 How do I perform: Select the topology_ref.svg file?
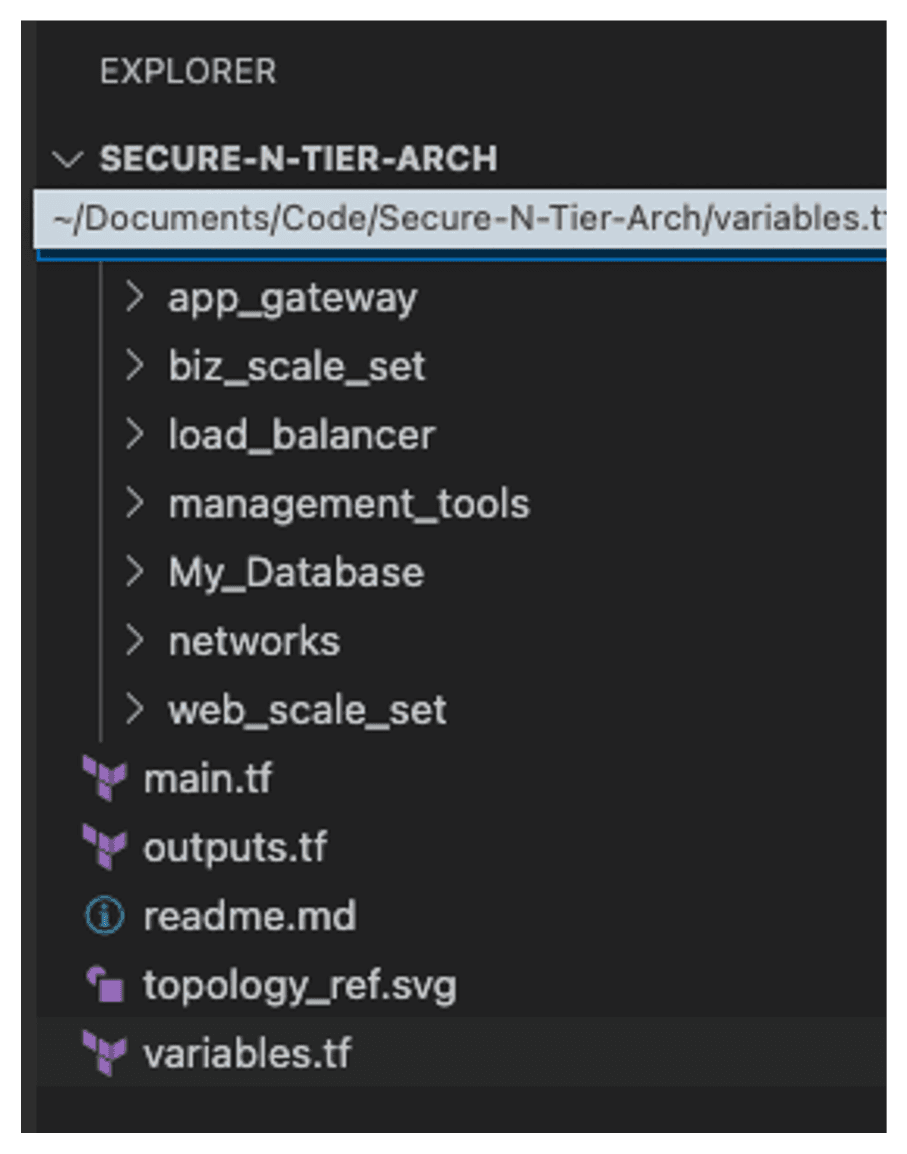click(x=300, y=986)
